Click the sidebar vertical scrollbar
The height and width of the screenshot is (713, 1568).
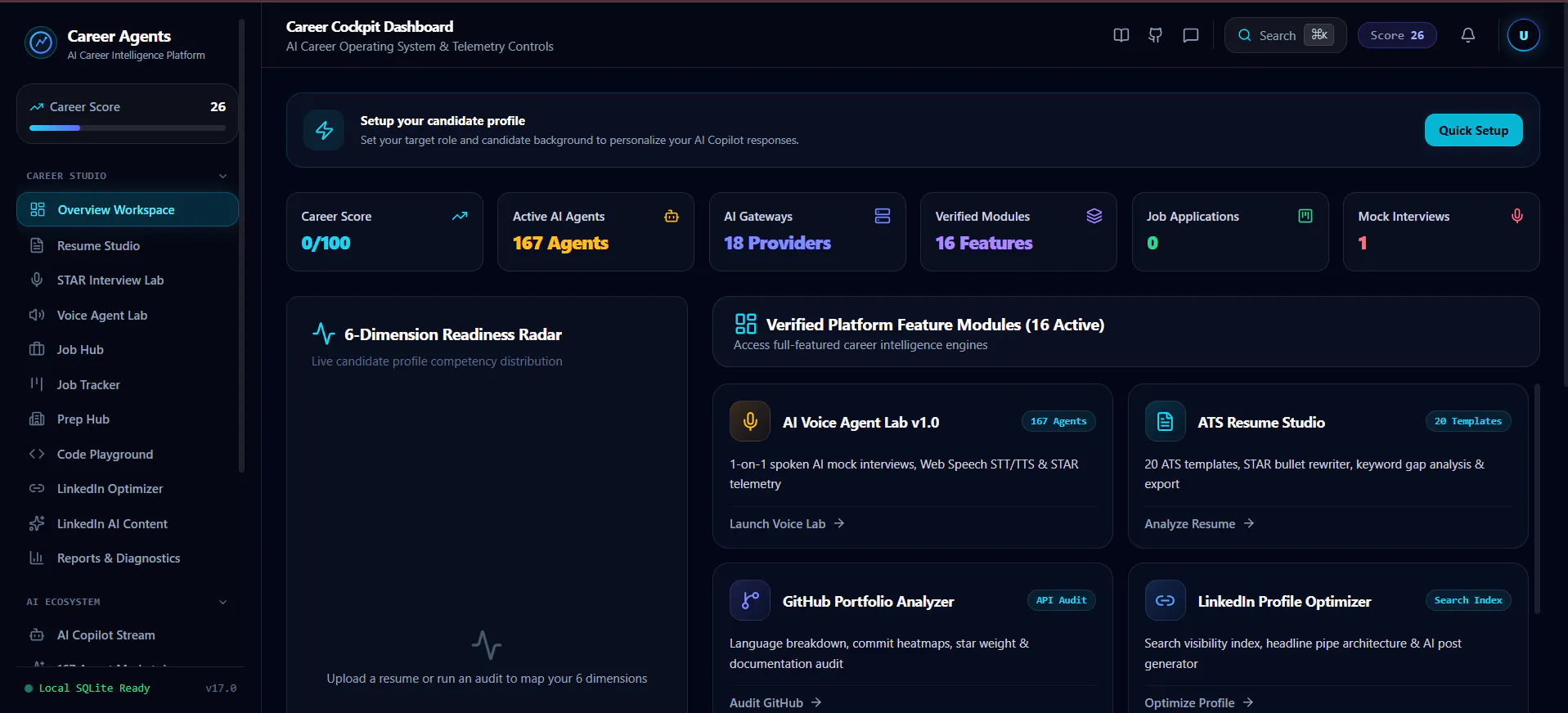(x=241, y=245)
